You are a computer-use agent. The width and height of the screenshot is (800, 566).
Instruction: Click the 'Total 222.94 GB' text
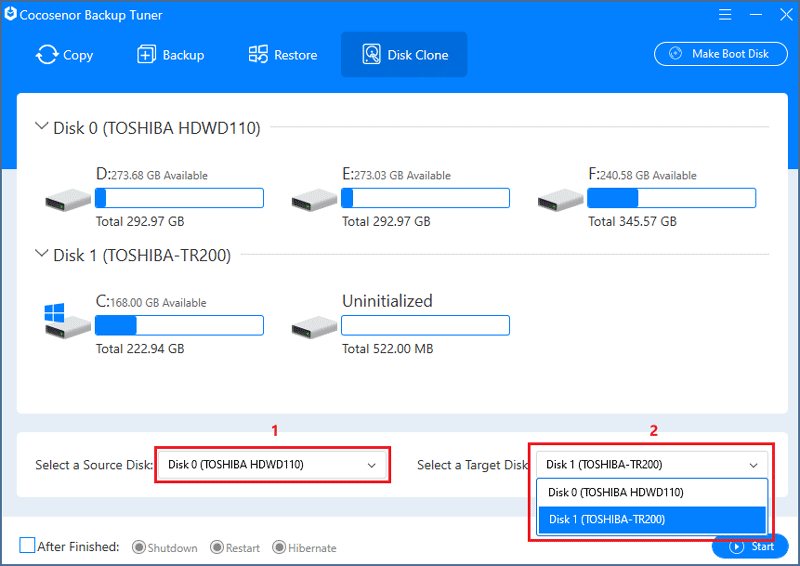[x=140, y=349]
